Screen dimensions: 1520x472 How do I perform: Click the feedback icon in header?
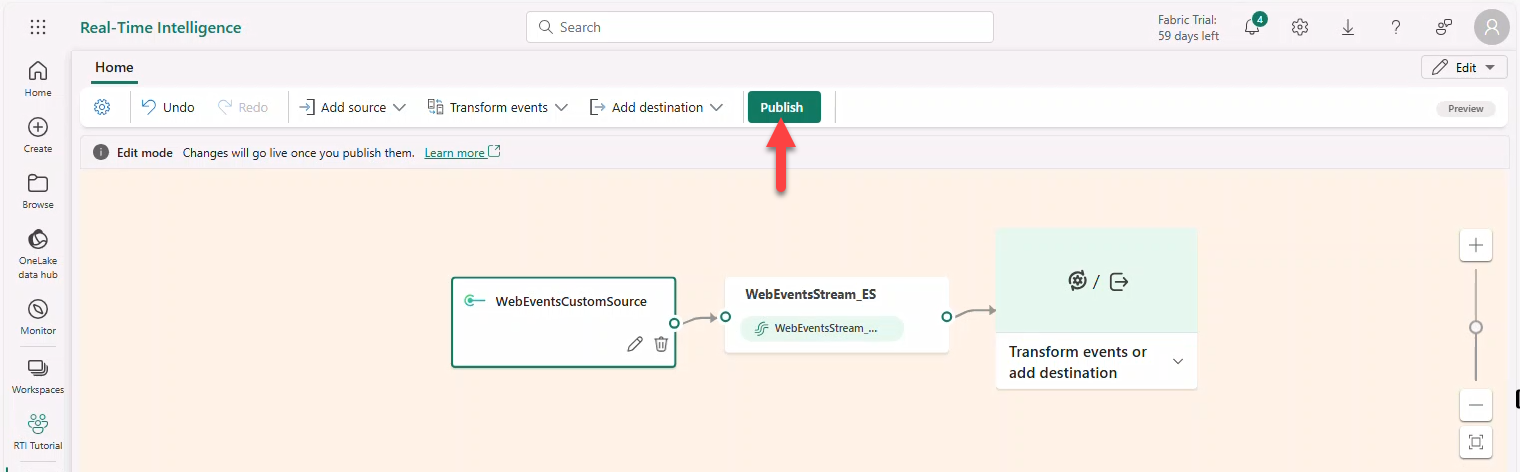(x=1444, y=27)
